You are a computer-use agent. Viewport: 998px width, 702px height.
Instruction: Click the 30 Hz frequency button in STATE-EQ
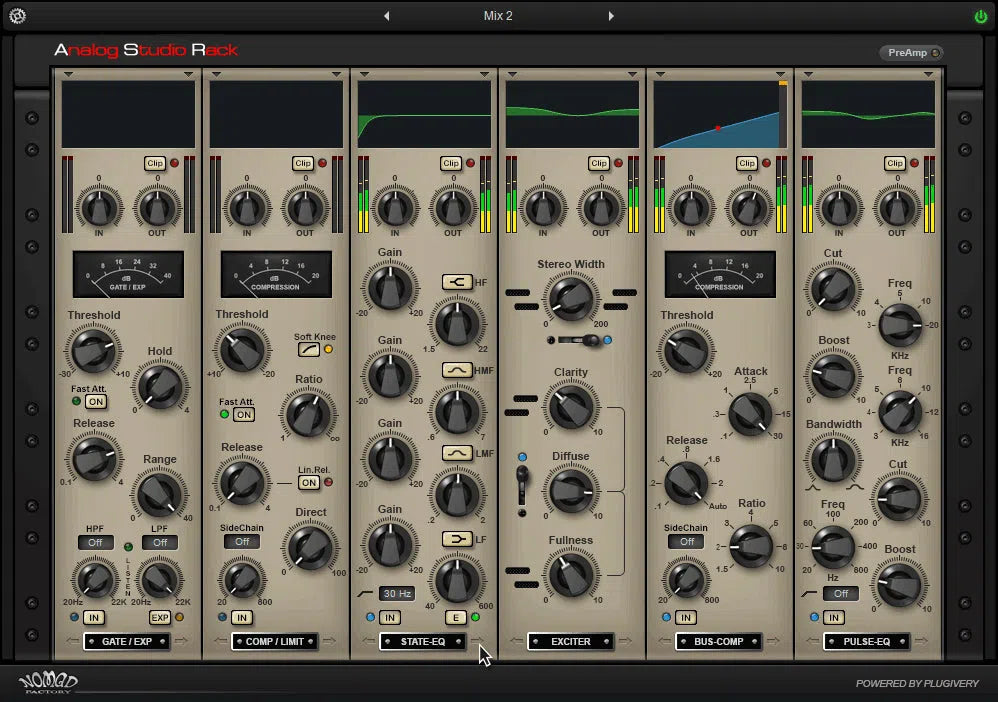click(x=397, y=594)
